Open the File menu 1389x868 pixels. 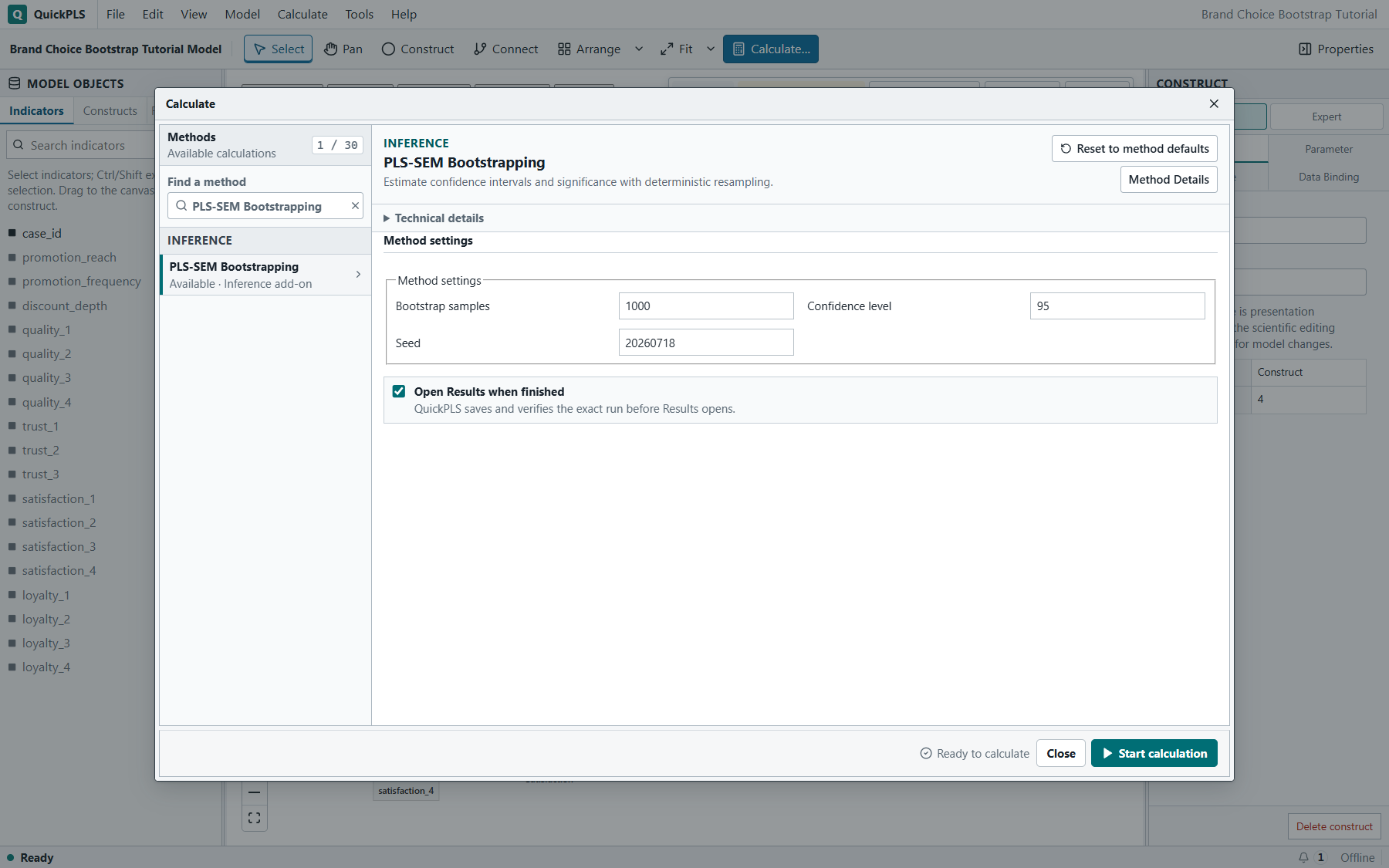click(x=116, y=14)
